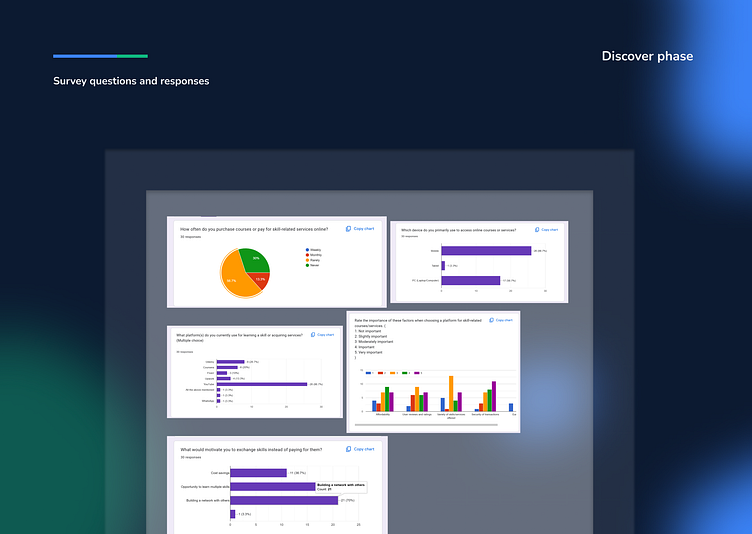This screenshot has width=752, height=534.
Task: Click the blue Weekly dot in pie legend
Action: (307, 250)
